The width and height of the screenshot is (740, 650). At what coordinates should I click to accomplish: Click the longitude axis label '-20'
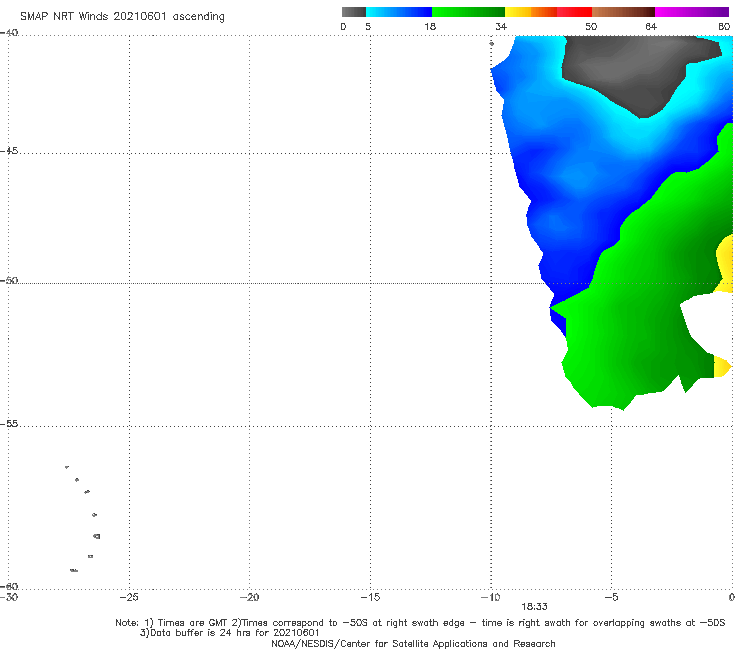click(x=249, y=598)
